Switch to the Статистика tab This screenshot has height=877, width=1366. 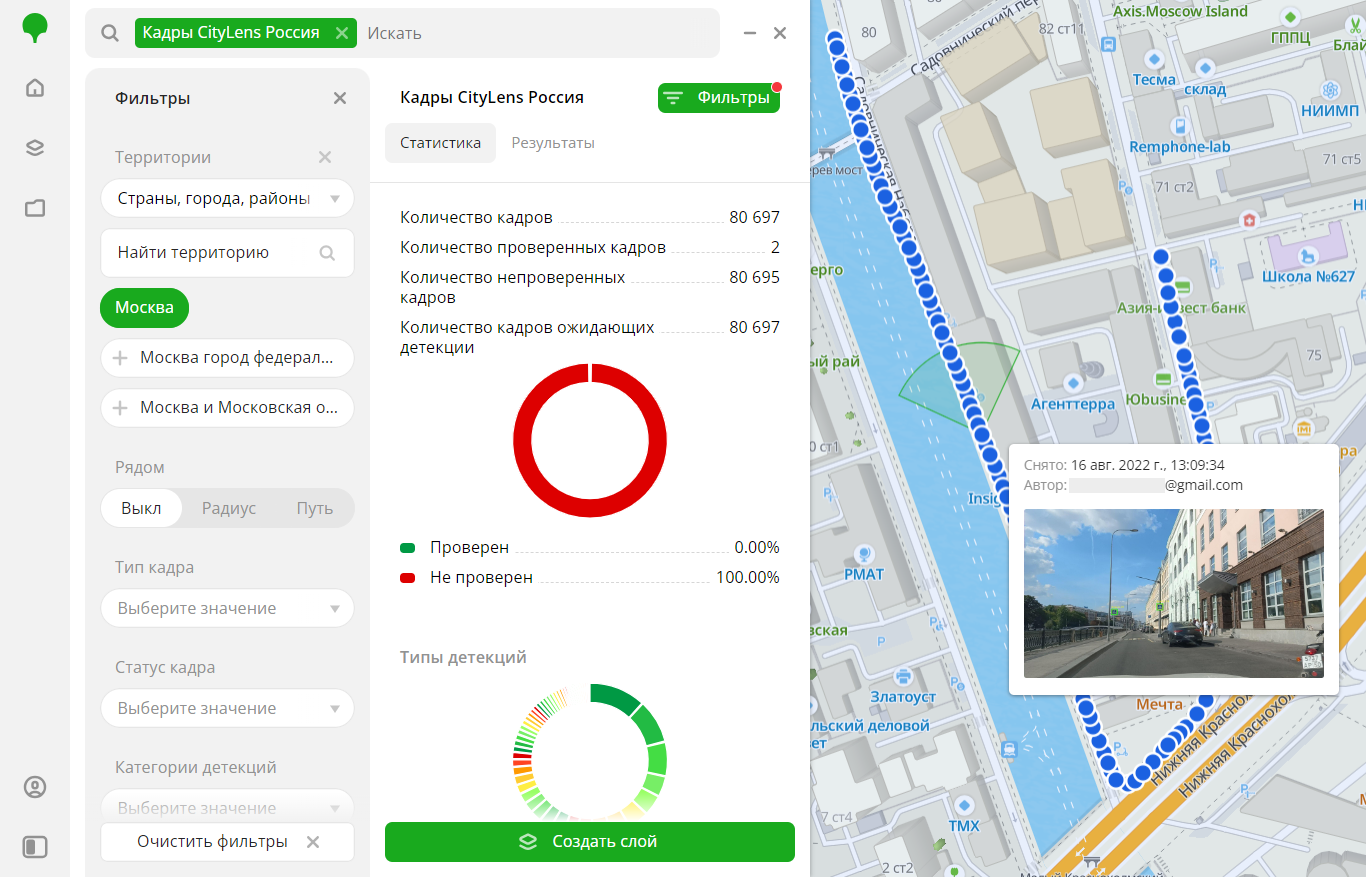441,143
